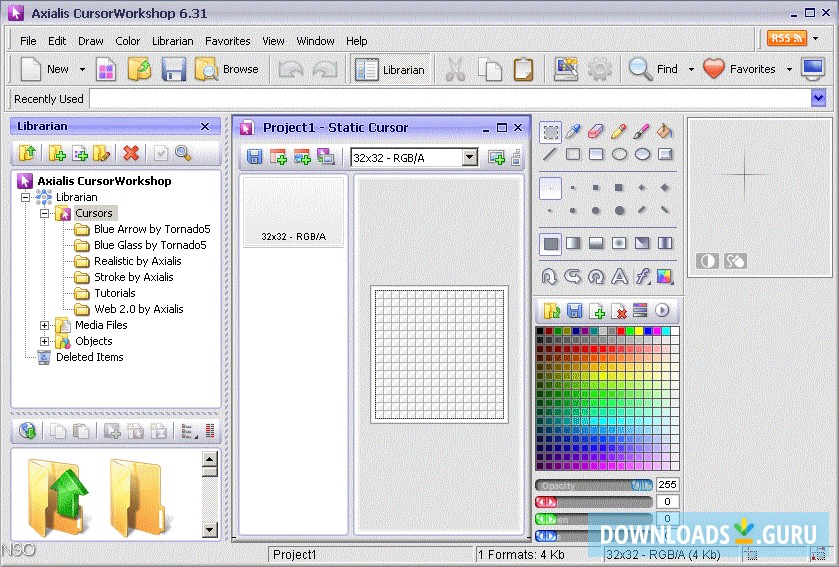
Task: Click the globe icon in lower Librarian toolbar
Action: pos(27,431)
